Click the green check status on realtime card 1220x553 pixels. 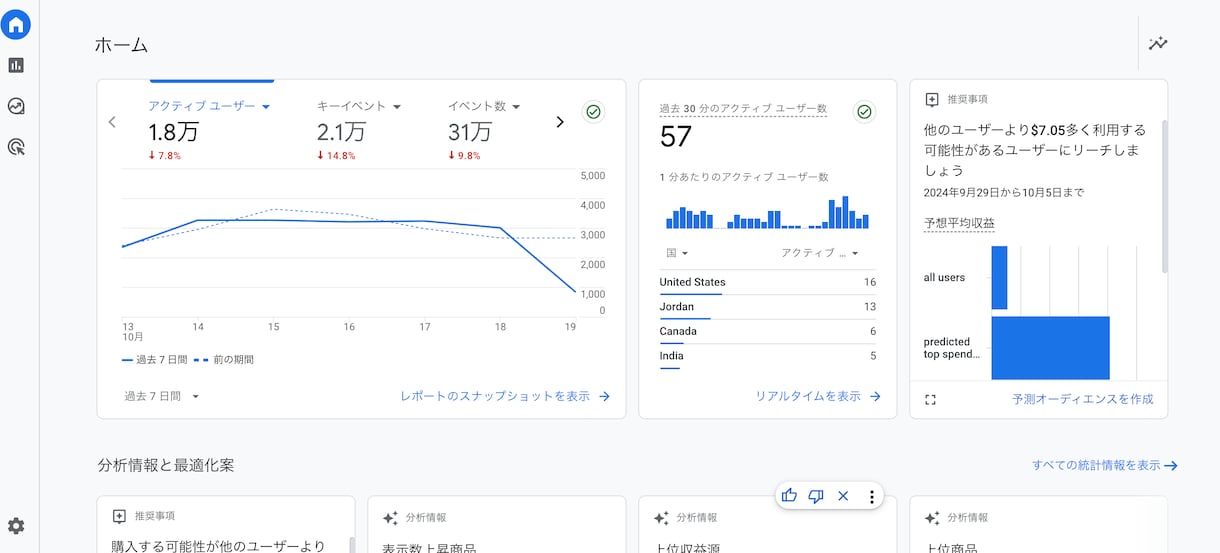864,112
